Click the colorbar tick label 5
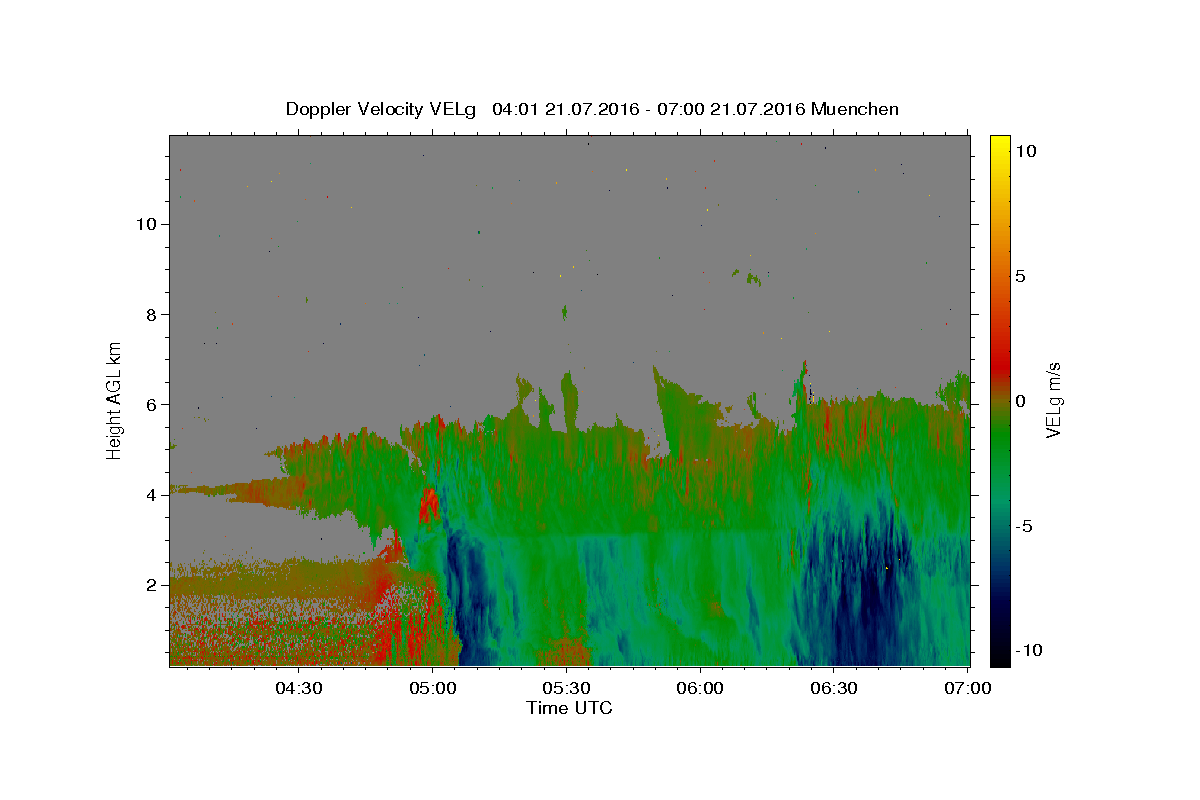 pyautogui.click(x=1021, y=276)
